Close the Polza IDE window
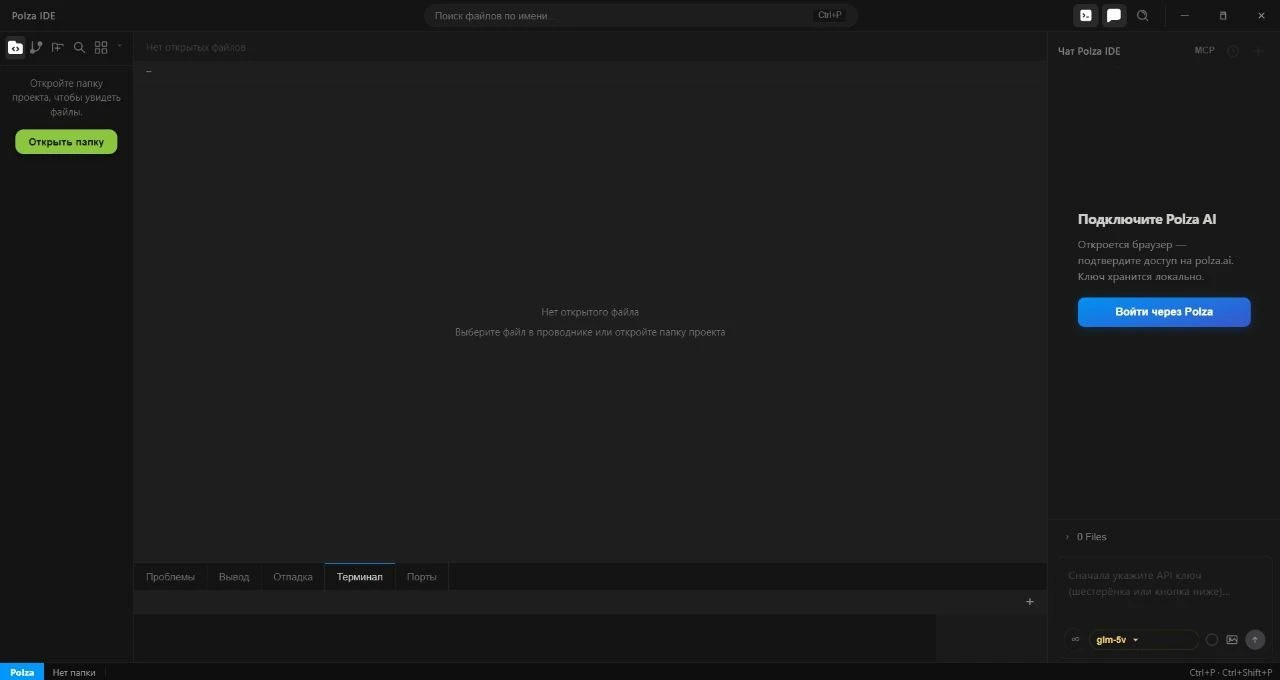 [x=1261, y=15]
